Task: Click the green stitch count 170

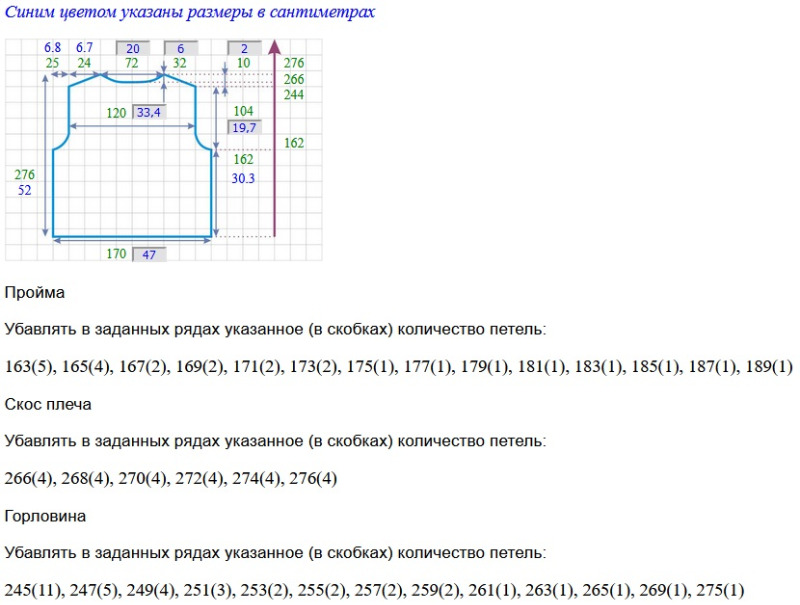Action: pos(117,254)
